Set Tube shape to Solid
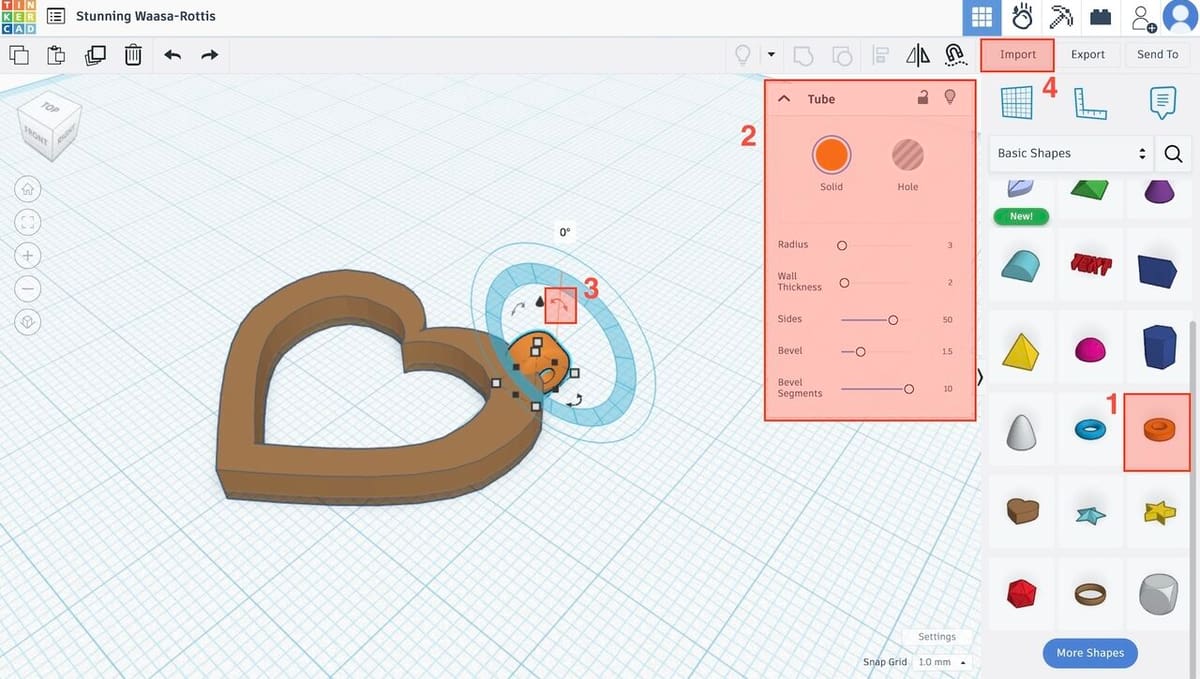Image resolution: width=1200 pixels, height=679 pixels. (x=831, y=155)
